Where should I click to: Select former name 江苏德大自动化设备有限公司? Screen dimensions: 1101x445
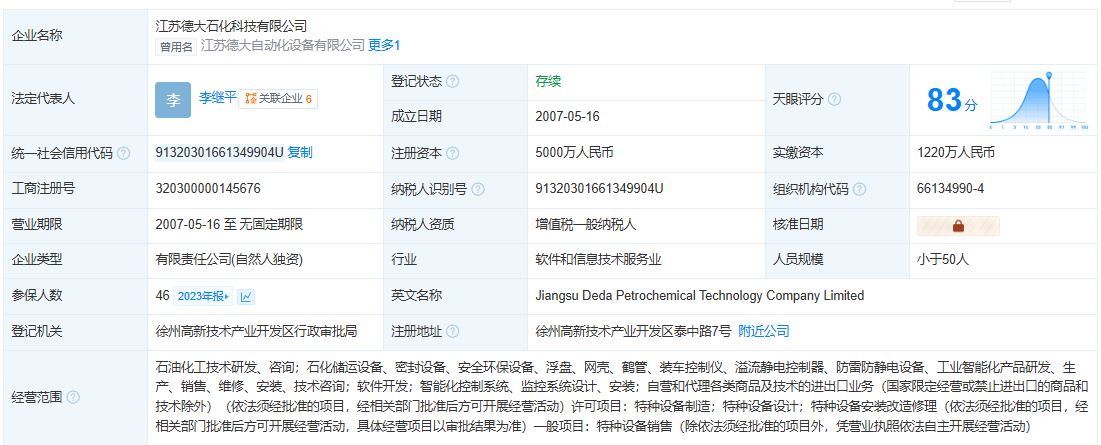282,46
